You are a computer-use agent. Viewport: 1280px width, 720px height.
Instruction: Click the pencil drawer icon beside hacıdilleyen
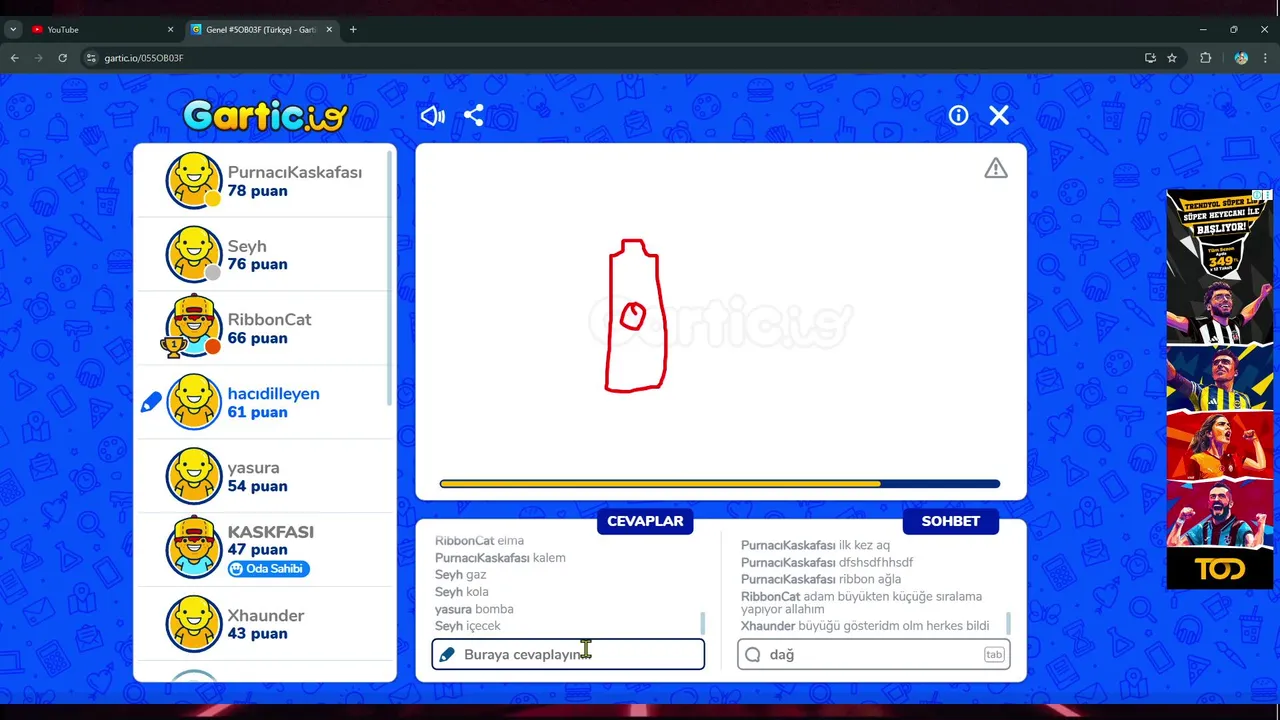(151, 402)
